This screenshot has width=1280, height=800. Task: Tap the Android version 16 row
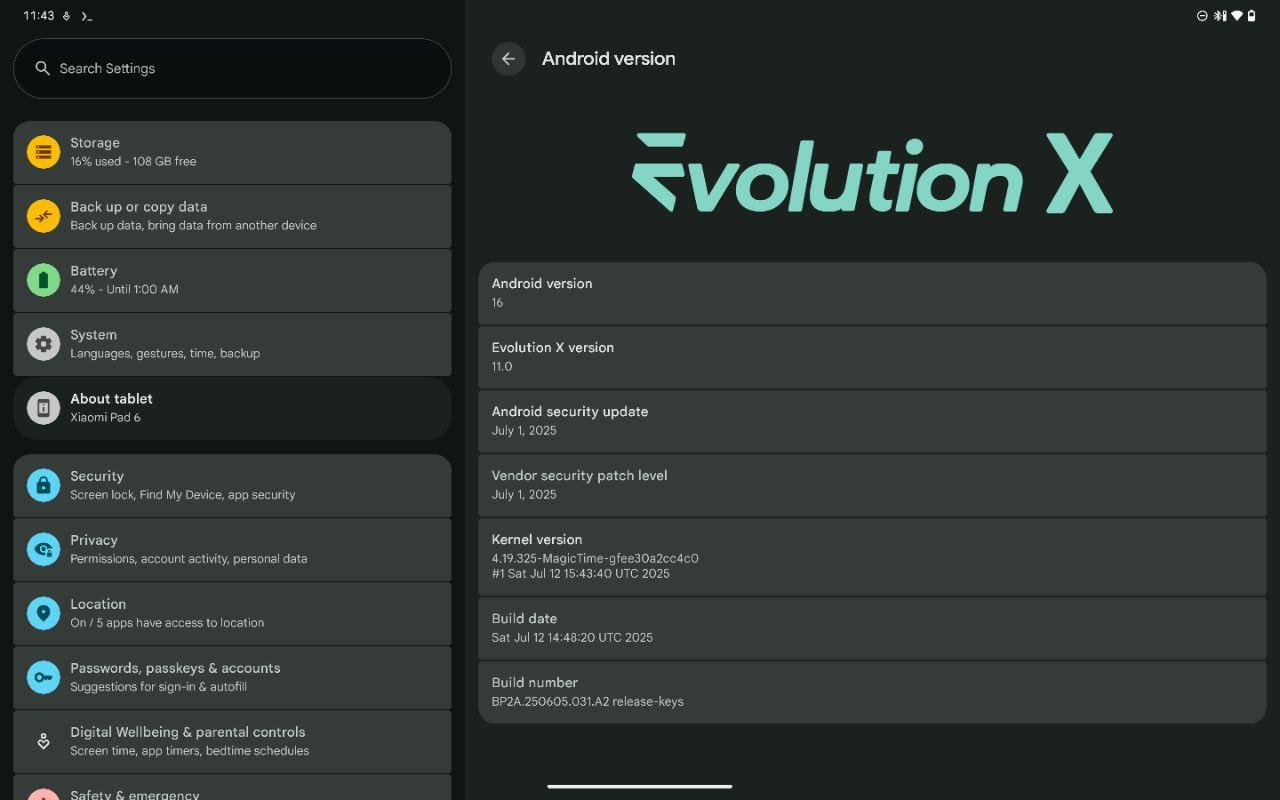(872, 293)
